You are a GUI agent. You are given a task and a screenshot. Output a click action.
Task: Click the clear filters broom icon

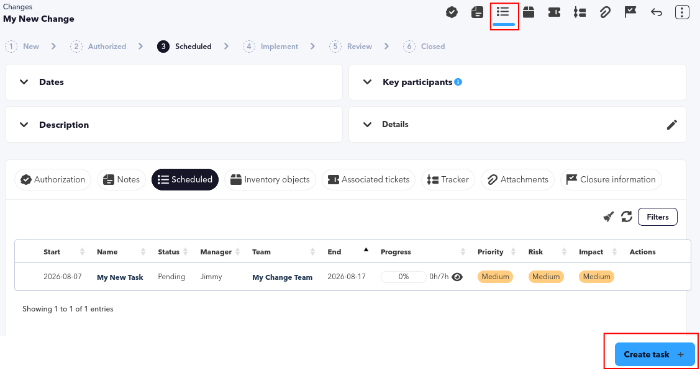point(608,217)
